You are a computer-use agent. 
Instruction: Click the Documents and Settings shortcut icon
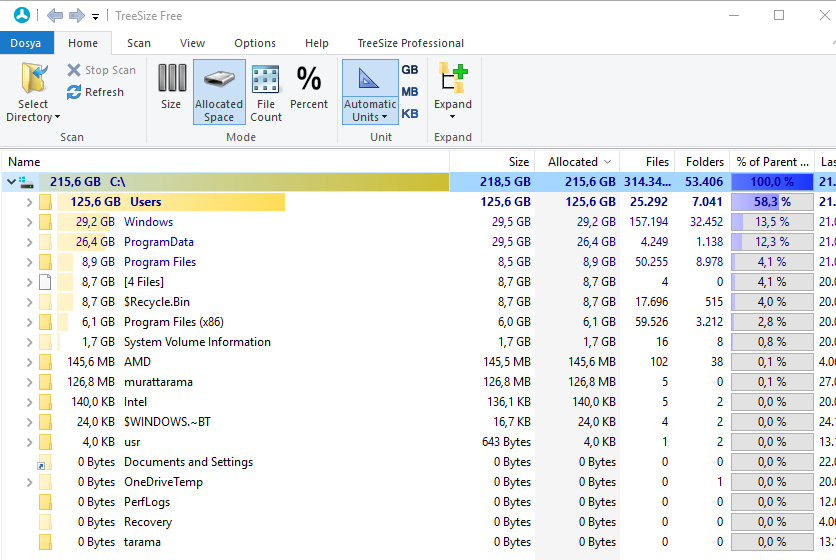tap(45, 462)
